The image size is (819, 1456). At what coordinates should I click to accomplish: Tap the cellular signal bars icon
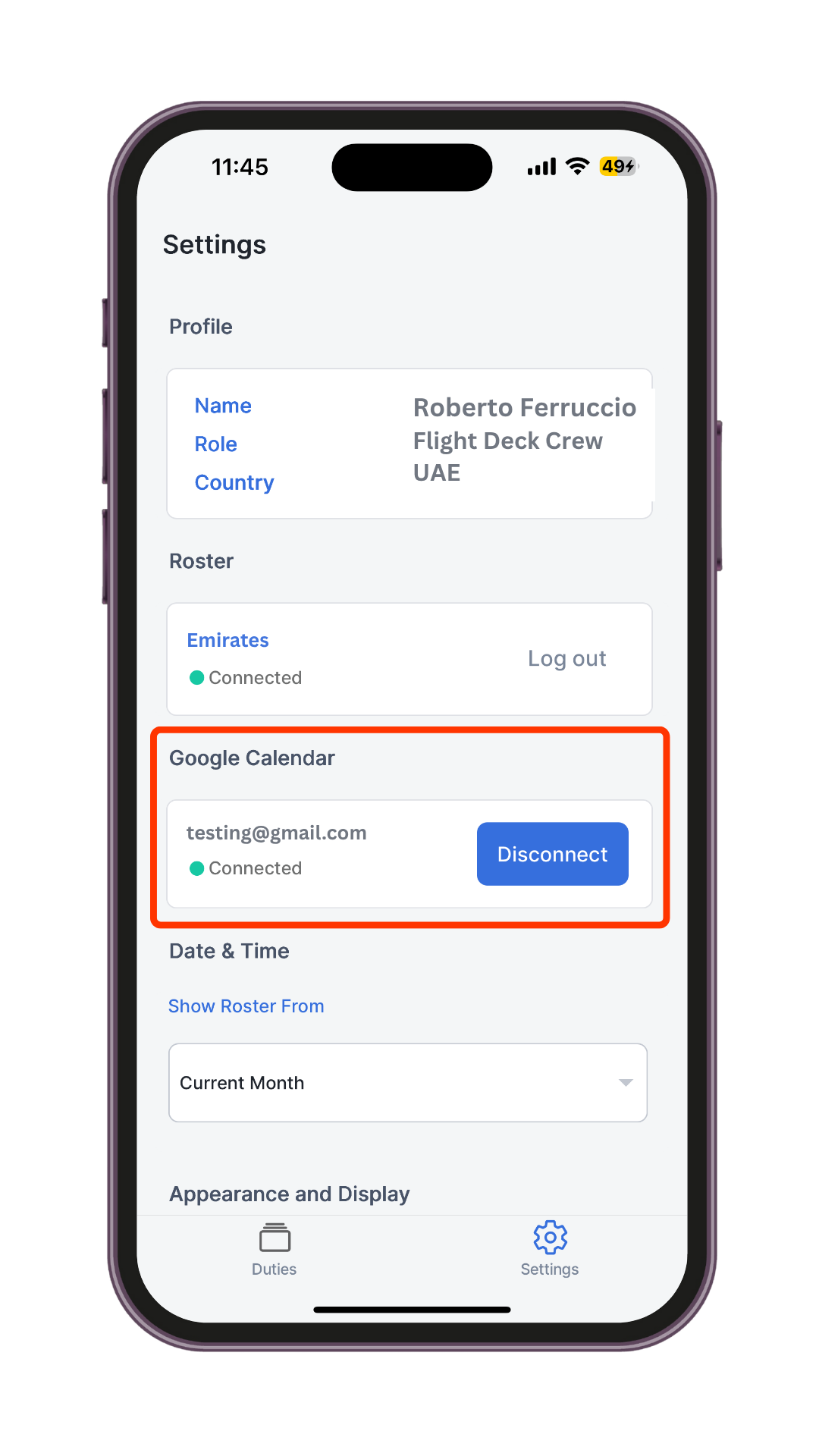pos(541,167)
